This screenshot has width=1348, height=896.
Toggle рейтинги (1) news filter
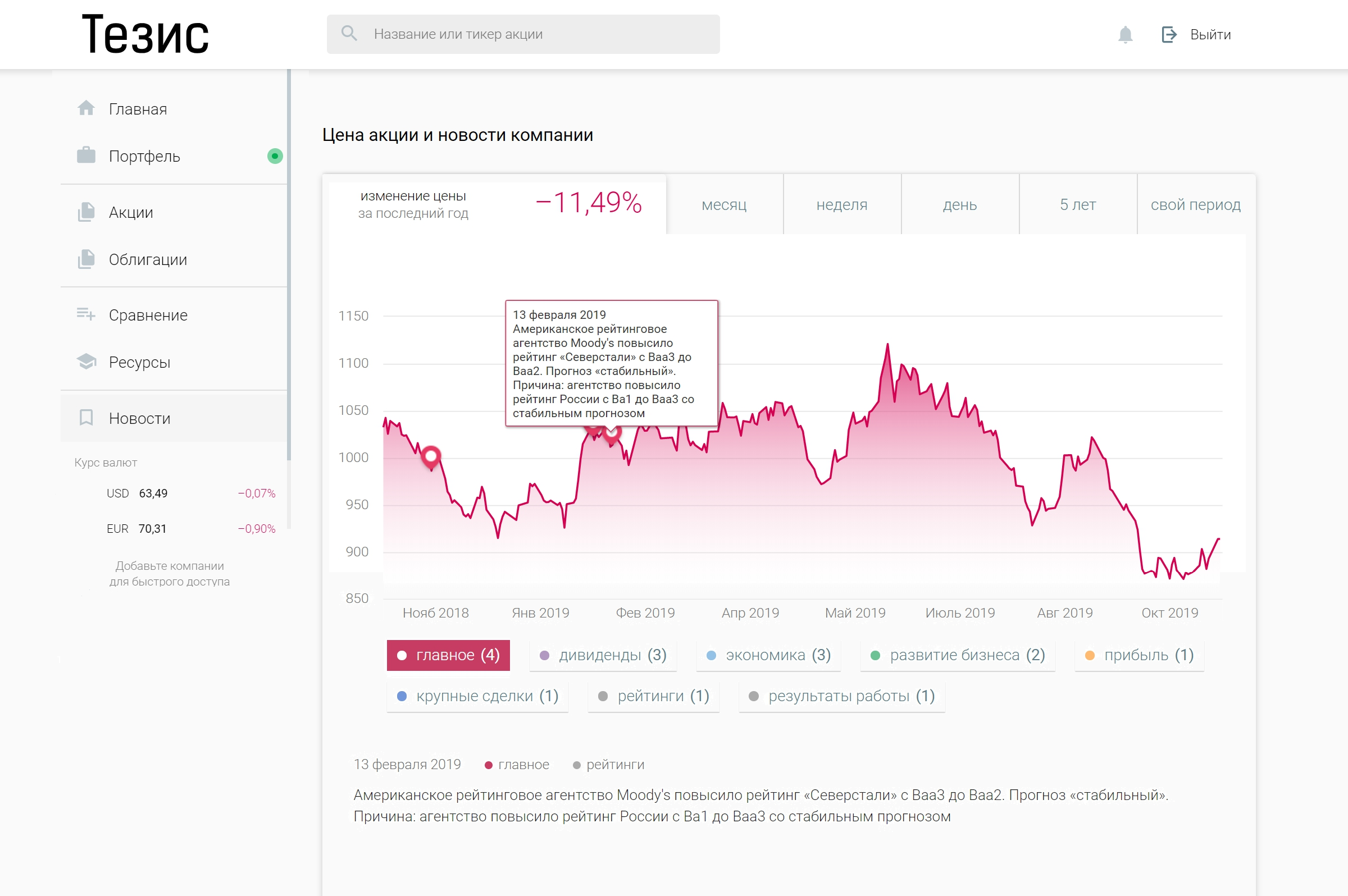(653, 696)
